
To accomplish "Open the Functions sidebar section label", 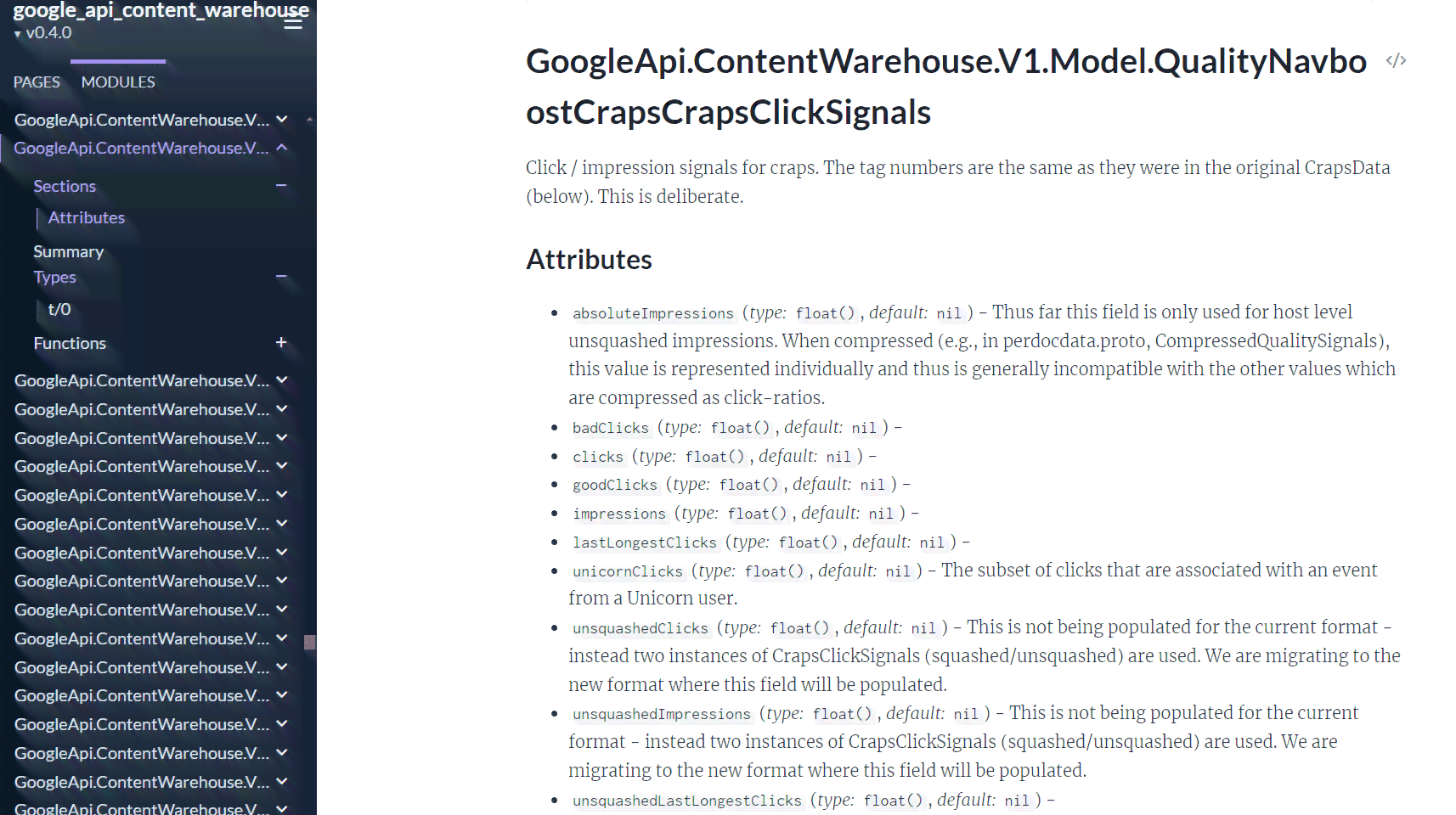I will (70, 343).
